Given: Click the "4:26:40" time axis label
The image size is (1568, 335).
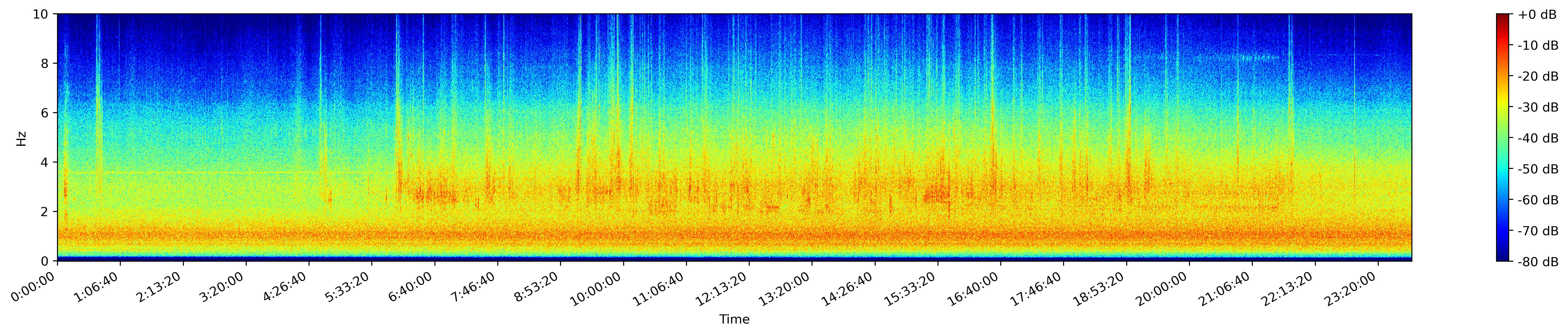Looking at the screenshot, I should click(287, 286).
